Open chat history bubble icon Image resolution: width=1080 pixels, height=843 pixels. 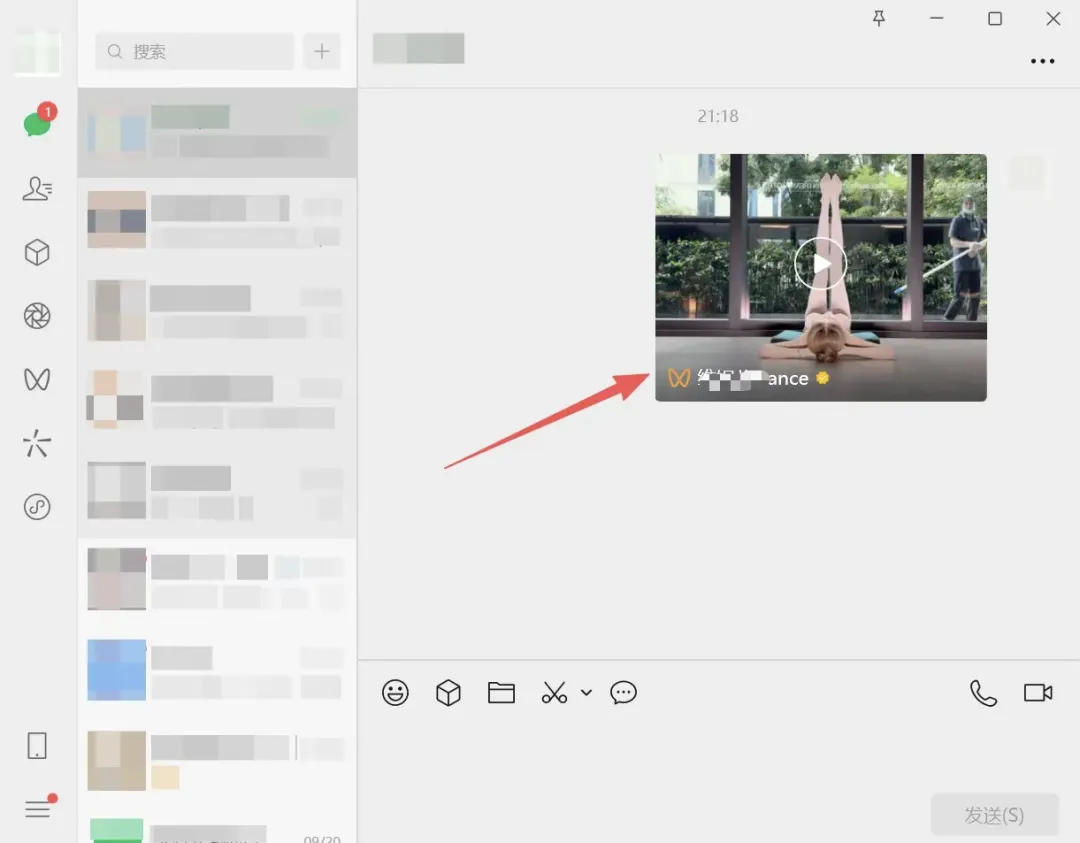(x=623, y=692)
